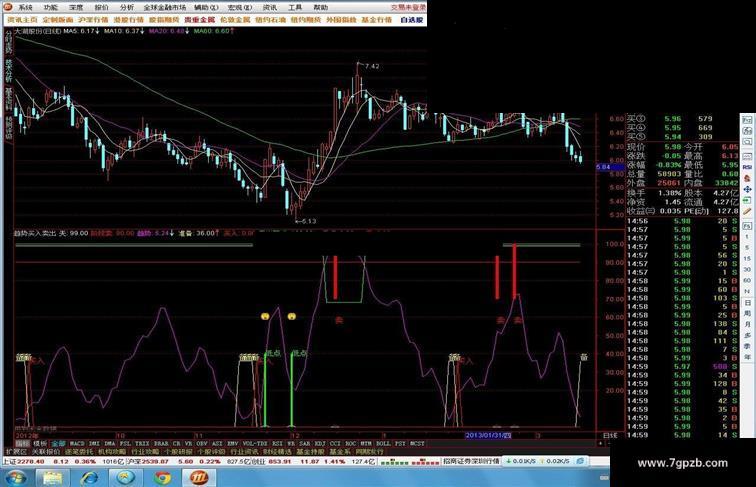Select the 年 yearly period button

coord(747,357)
